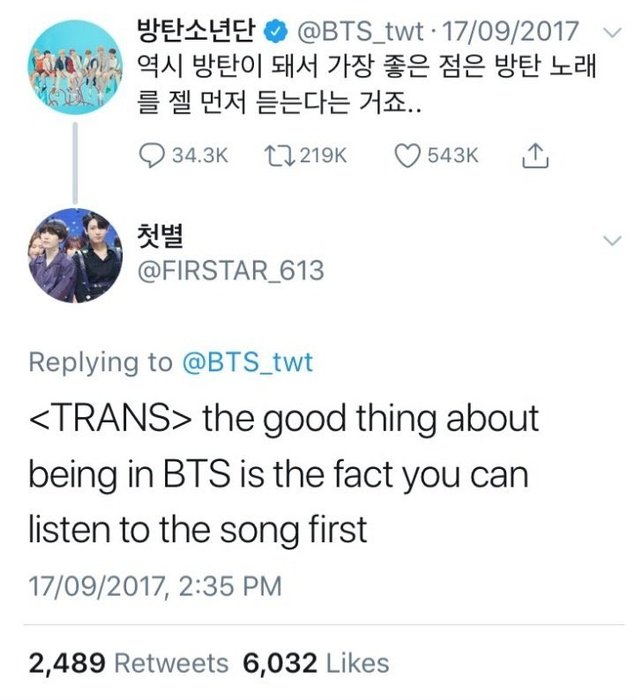
Task: Tap the share upload icon
Action: point(535,155)
